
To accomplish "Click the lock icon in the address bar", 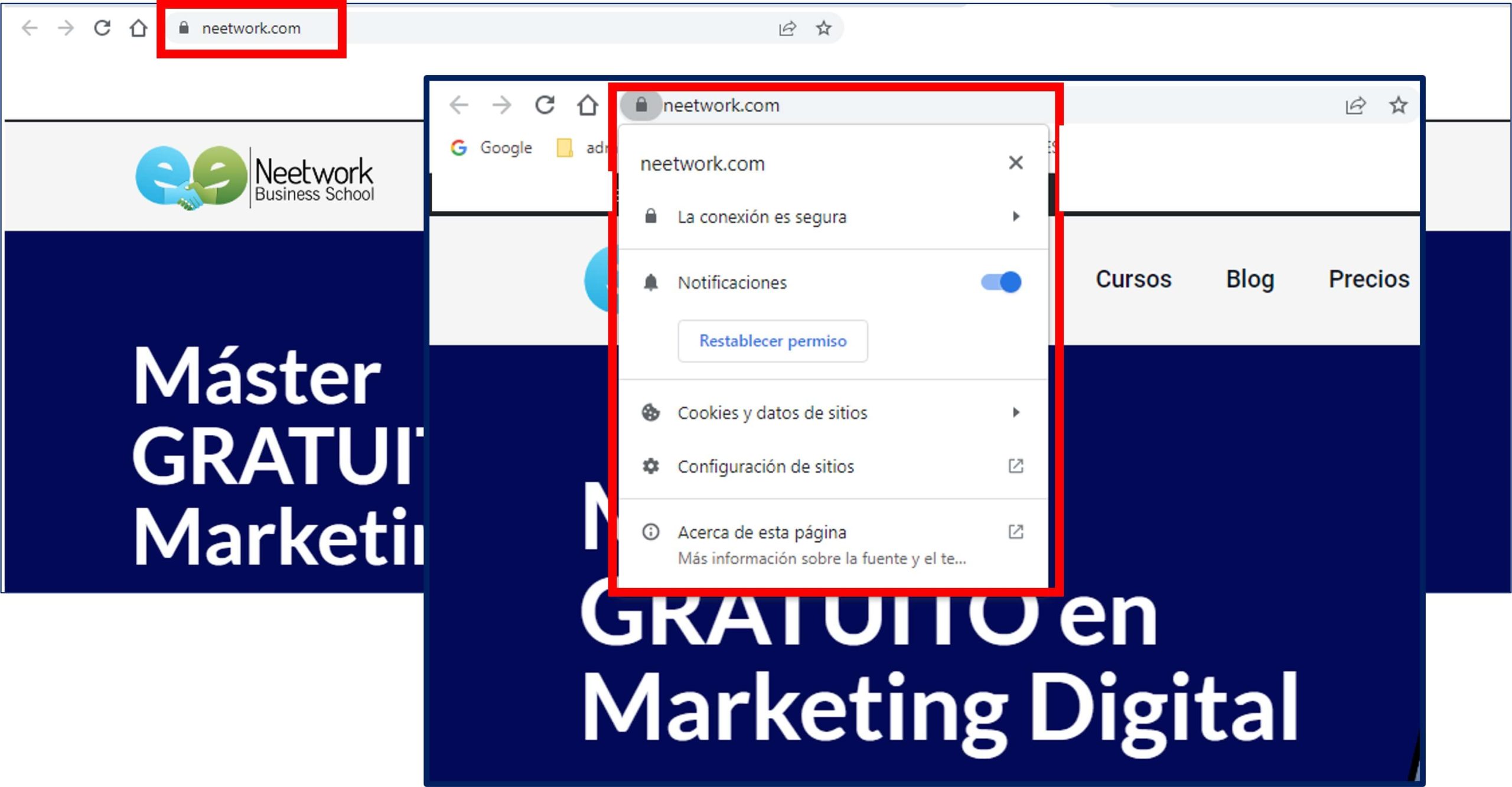I will (641, 105).
